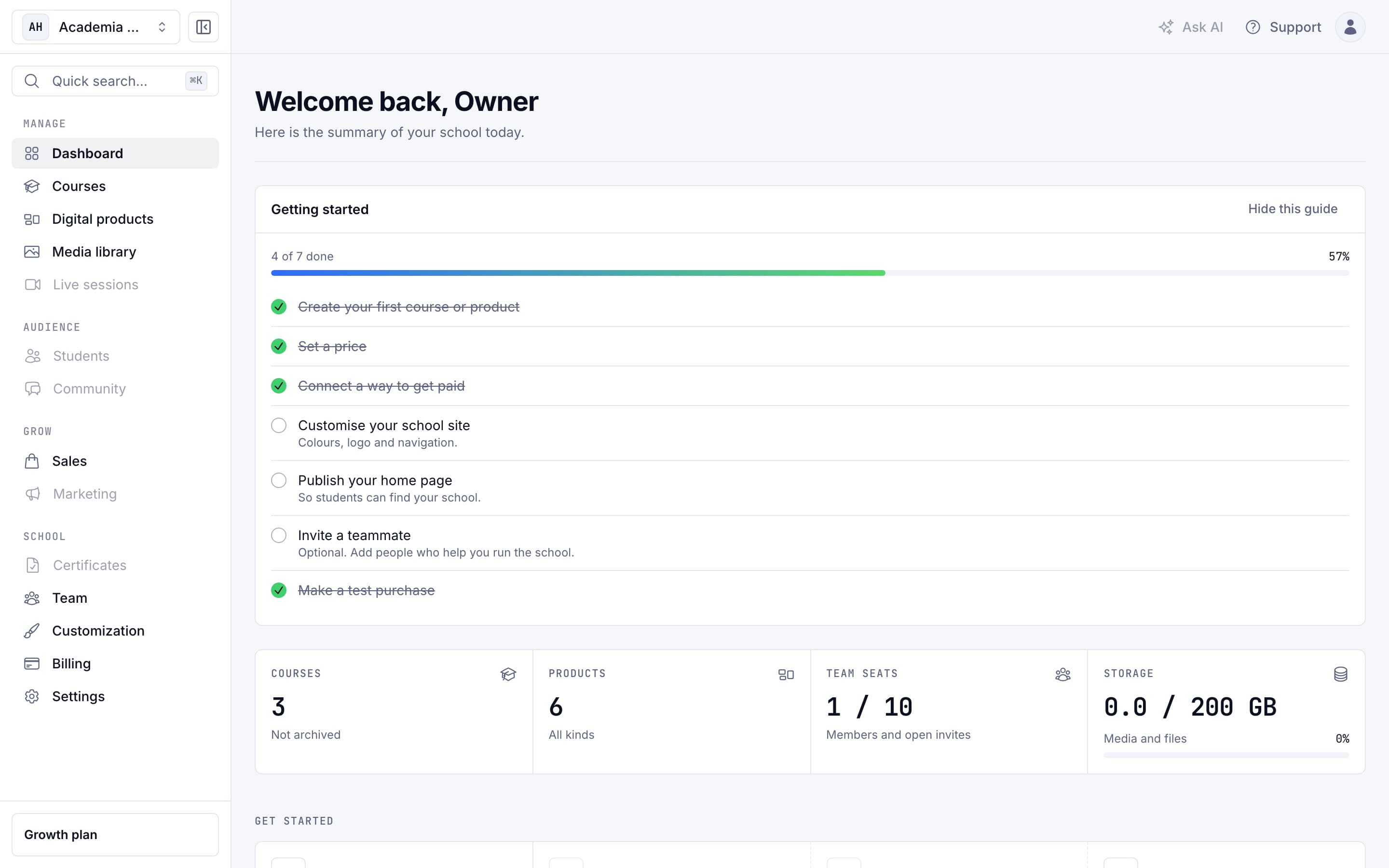This screenshot has height=868, width=1389.
Task: Click the Support question mark icon
Action: point(1253,27)
